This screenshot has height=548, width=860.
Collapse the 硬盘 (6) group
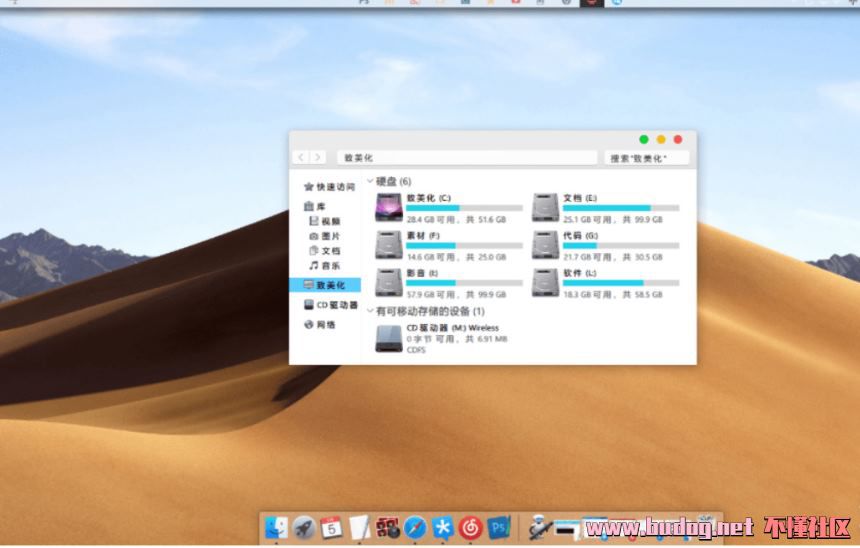click(x=370, y=182)
